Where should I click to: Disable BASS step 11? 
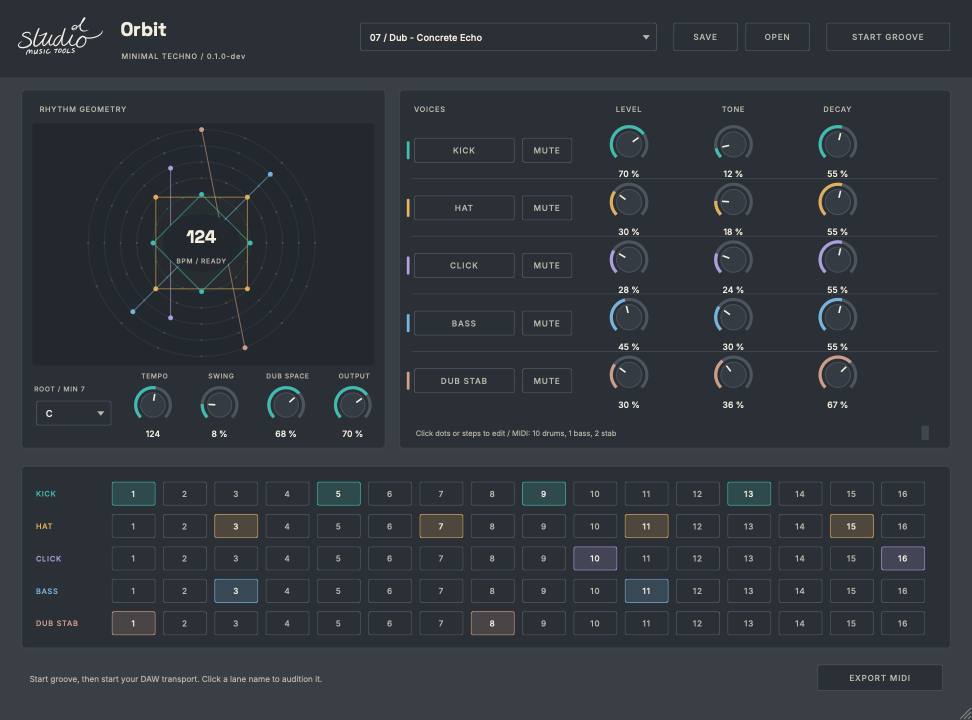(x=646, y=591)
